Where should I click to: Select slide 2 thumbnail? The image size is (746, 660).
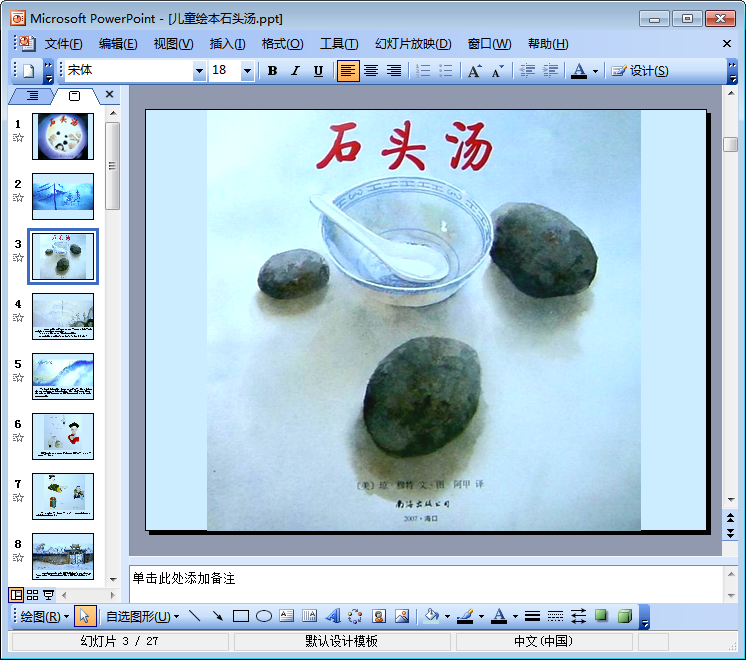pos(63,196)
